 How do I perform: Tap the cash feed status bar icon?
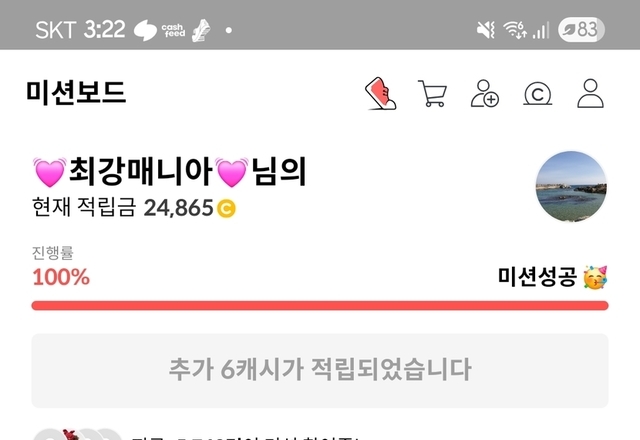click(173, 30)
